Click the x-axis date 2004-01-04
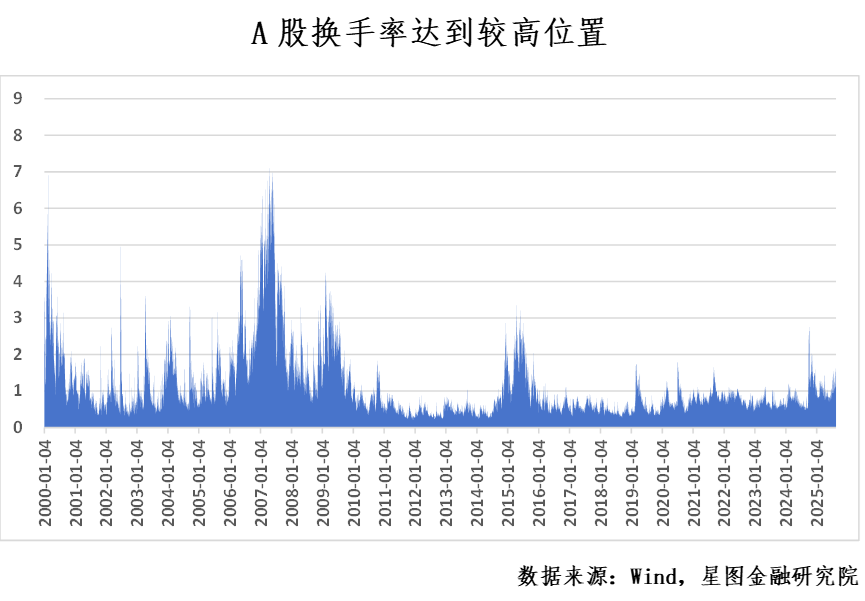This screenshot has height=601, width=865. (168, 483)
